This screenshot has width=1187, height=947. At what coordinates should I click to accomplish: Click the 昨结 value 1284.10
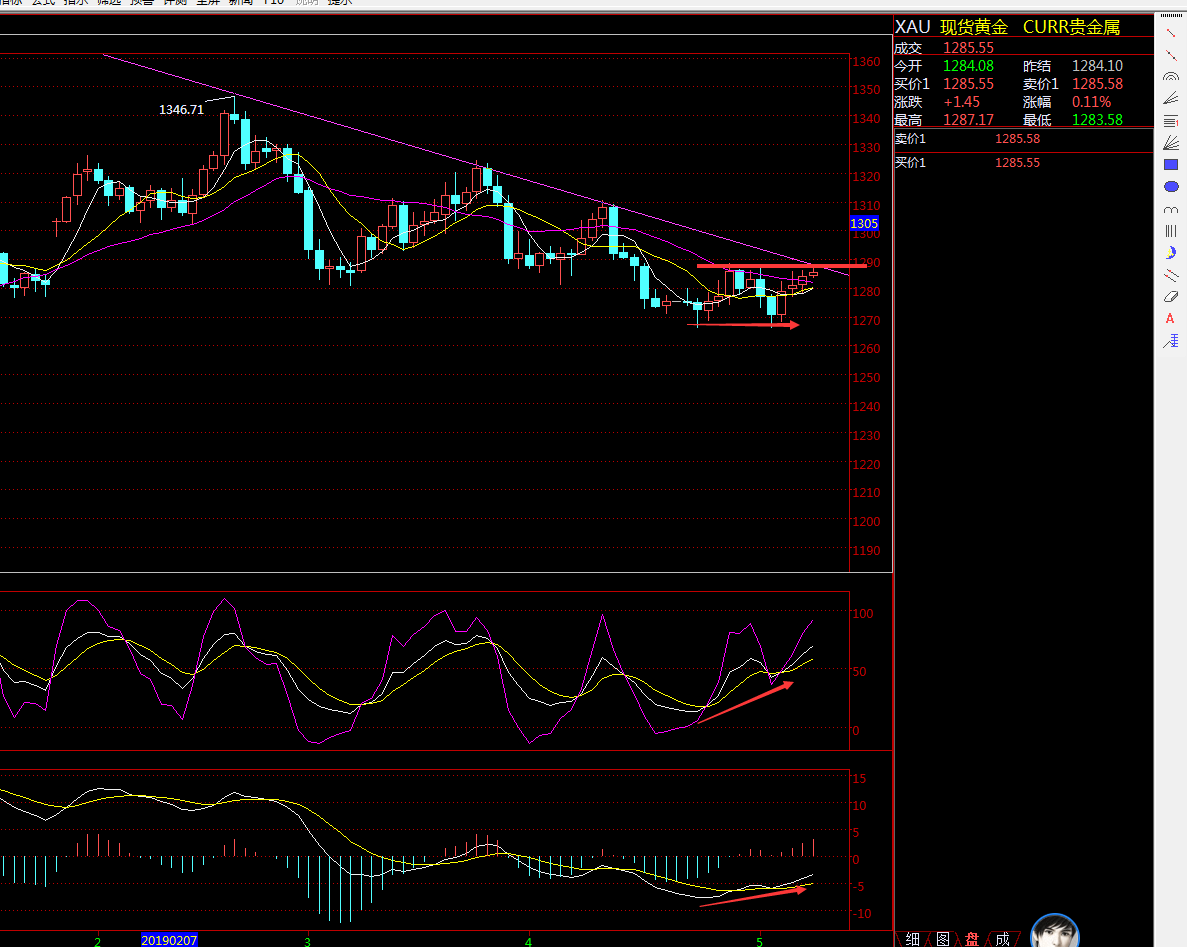point(1097,66)
